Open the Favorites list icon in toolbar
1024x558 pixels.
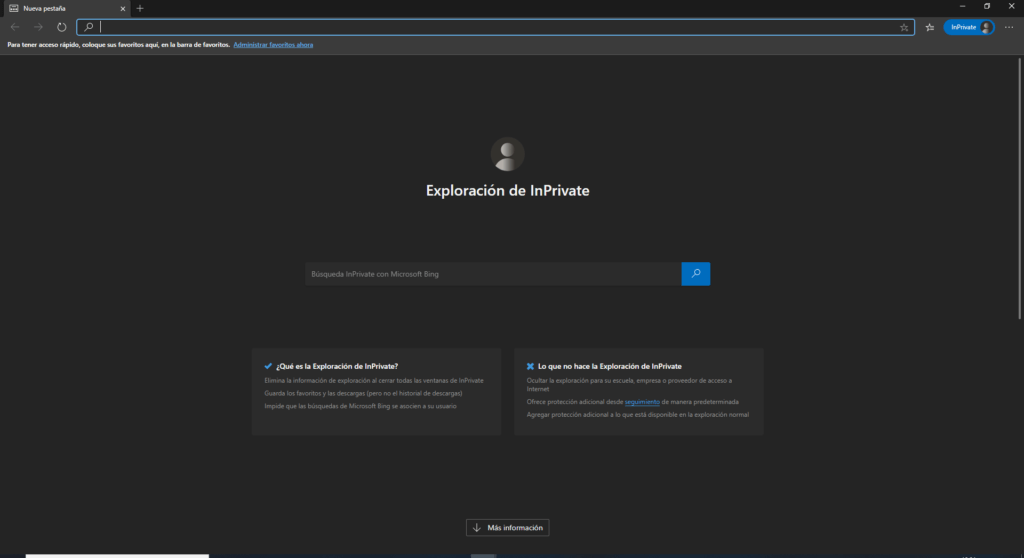(x=930, y=27)
